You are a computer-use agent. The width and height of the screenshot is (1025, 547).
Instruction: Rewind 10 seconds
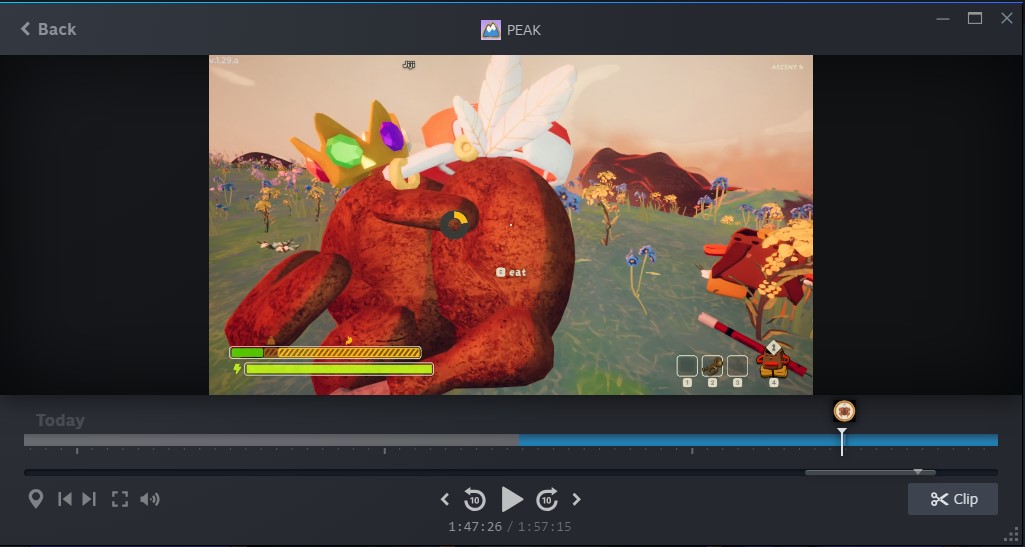pos(475,499)
